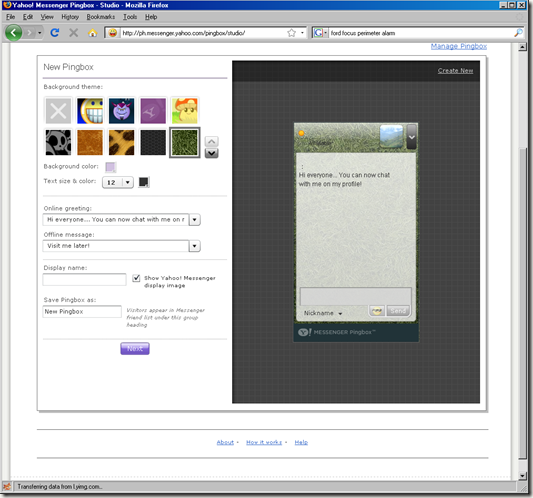Click the status bar Firebug icon
Screen dimensions: 533x498
7,486
